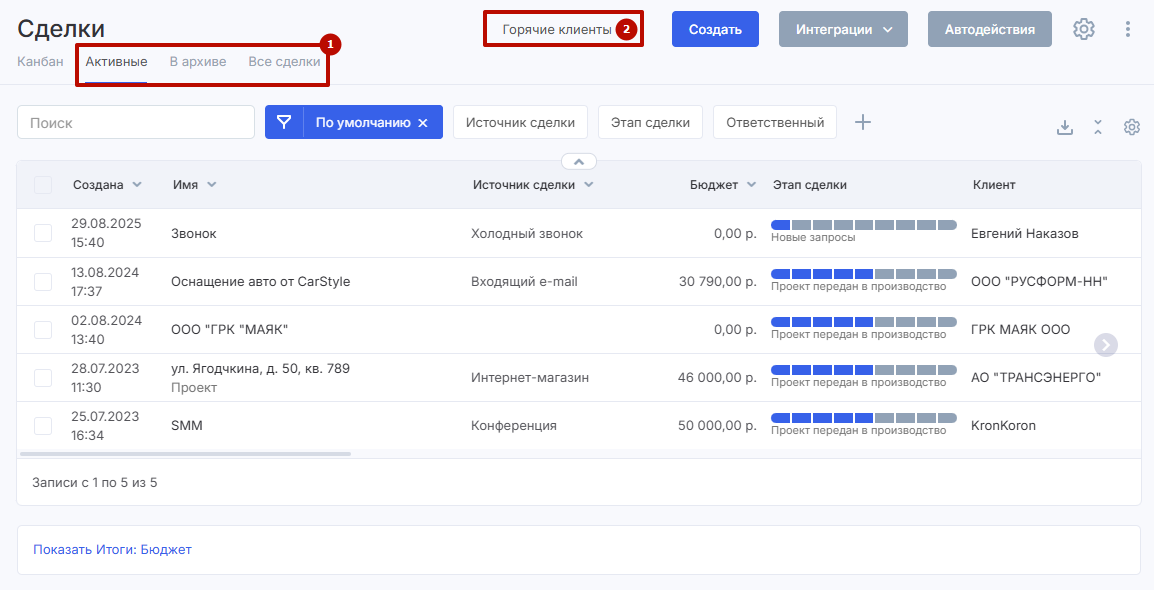Expand the Интеграции dropdown
The height and width of the screenshot is (590, 1154).
click(843, 29)
